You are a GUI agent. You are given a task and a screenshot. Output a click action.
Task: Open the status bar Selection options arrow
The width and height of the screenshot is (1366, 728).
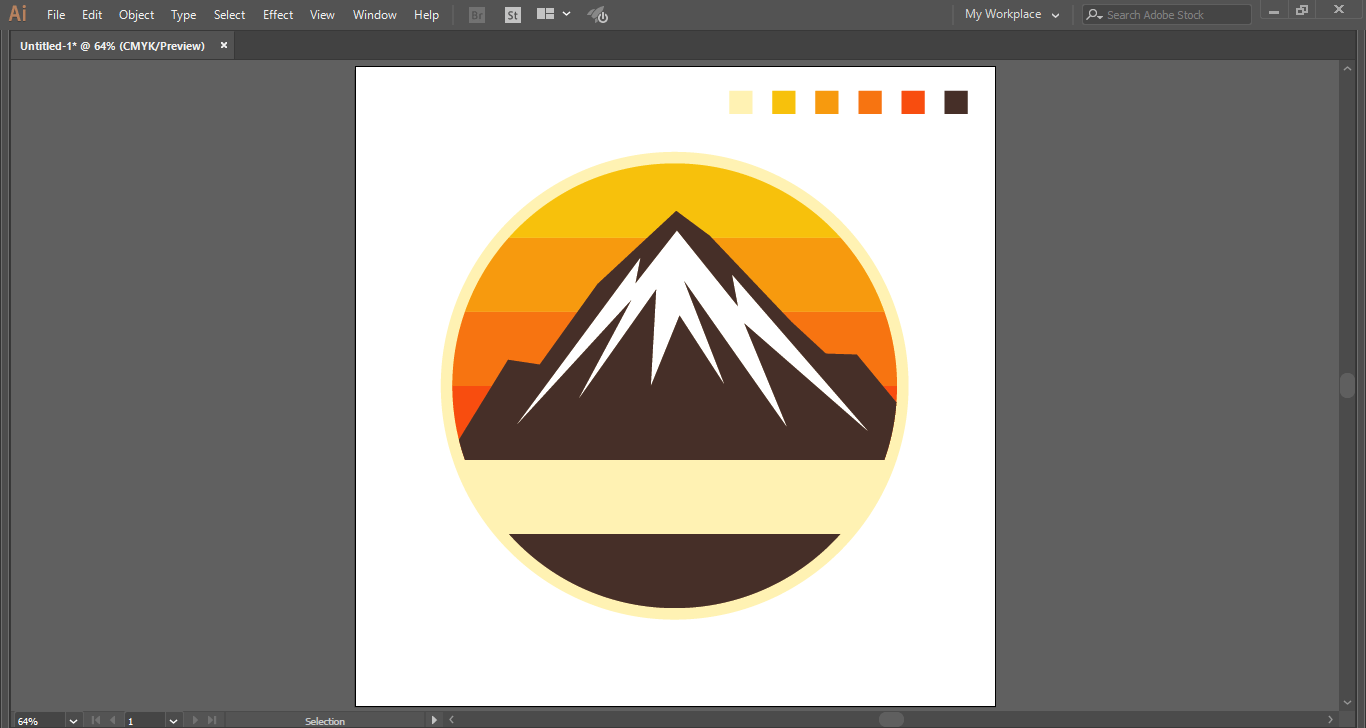433,720
